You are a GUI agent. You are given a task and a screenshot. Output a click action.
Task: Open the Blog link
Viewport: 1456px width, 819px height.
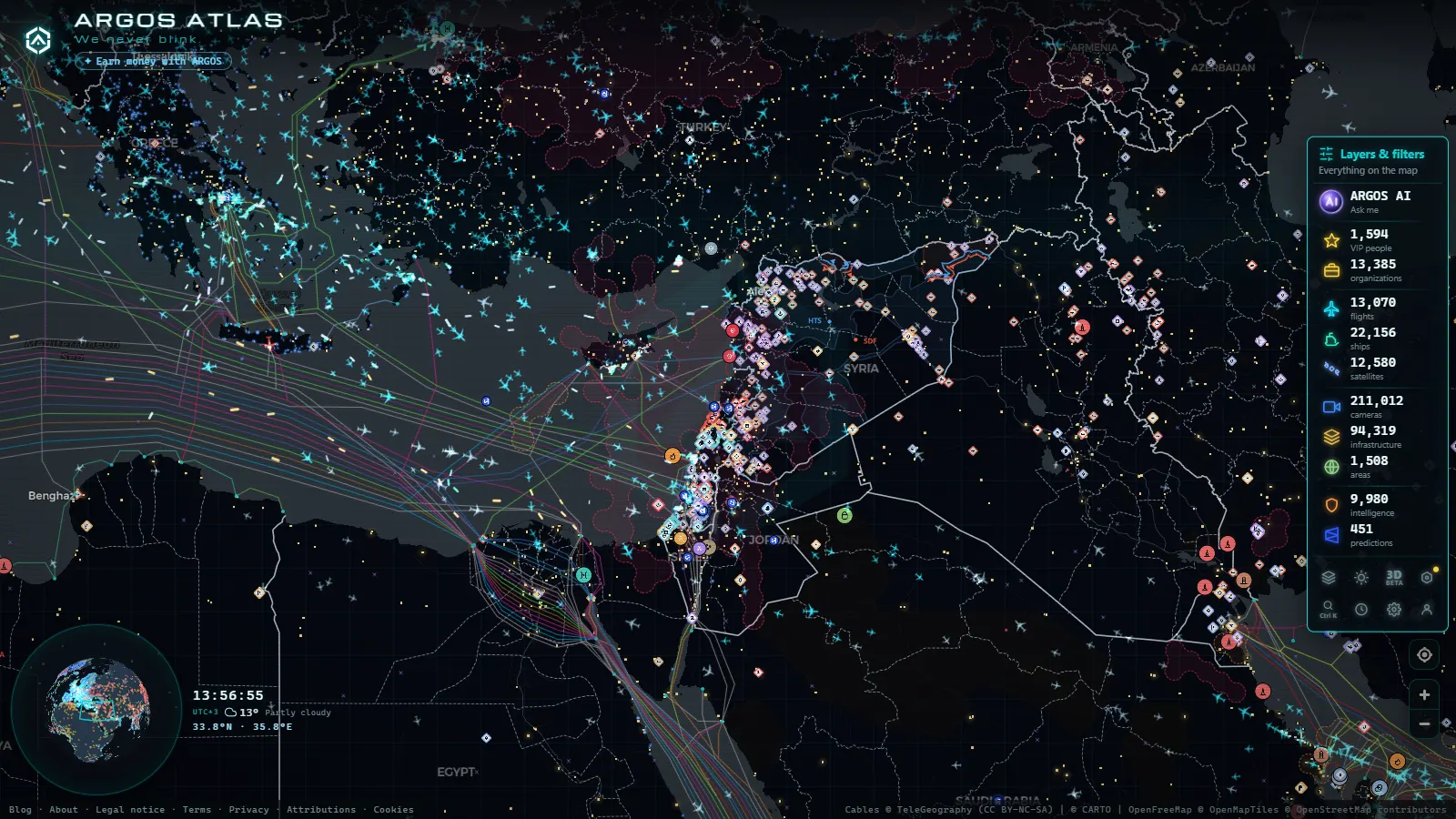[x=20, y=810]
